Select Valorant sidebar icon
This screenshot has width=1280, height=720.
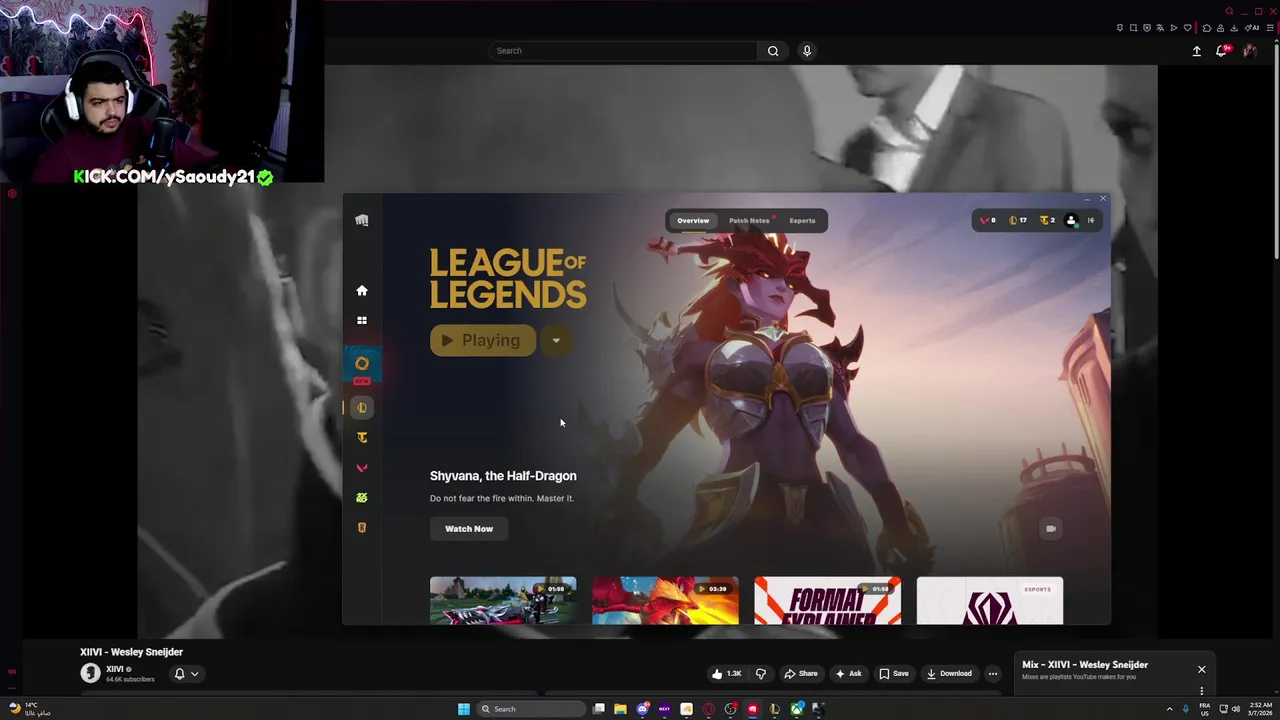pyautogui.click(x=362, y=467)
